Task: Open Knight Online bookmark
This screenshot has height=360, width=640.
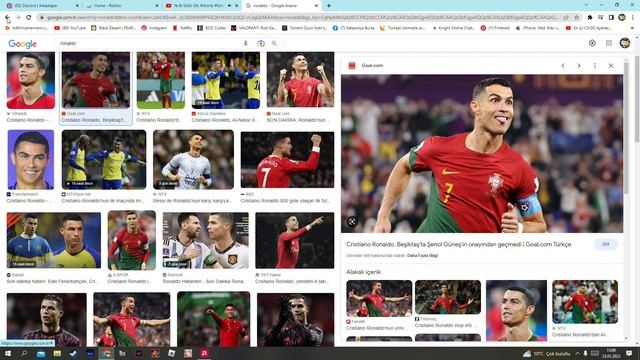Action: [454, 28]
